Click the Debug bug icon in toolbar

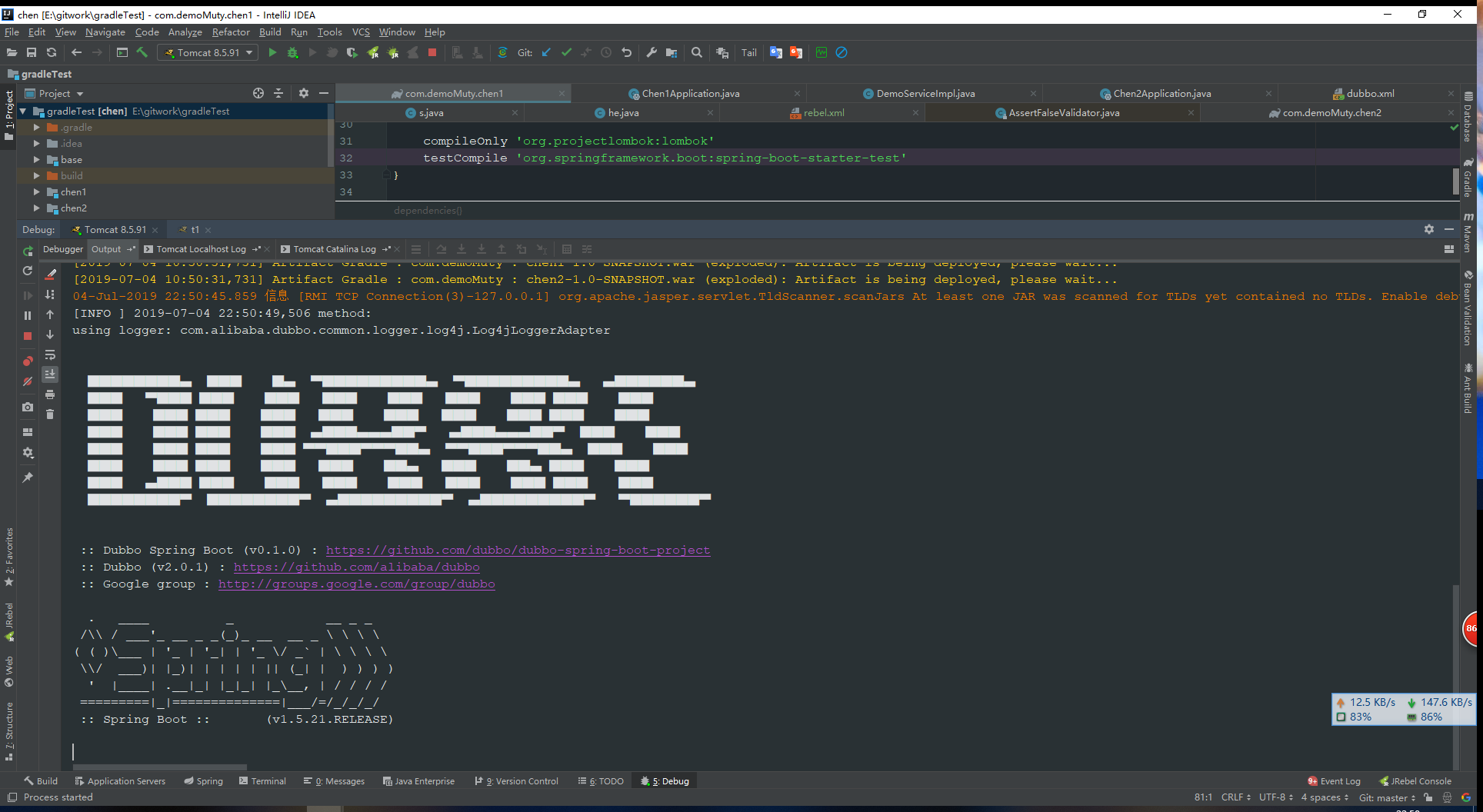[292, 53]
